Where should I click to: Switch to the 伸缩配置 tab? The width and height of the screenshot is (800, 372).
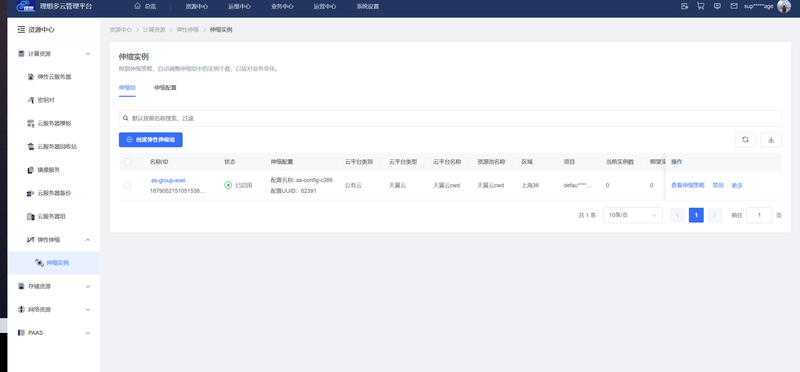[165, 88]
